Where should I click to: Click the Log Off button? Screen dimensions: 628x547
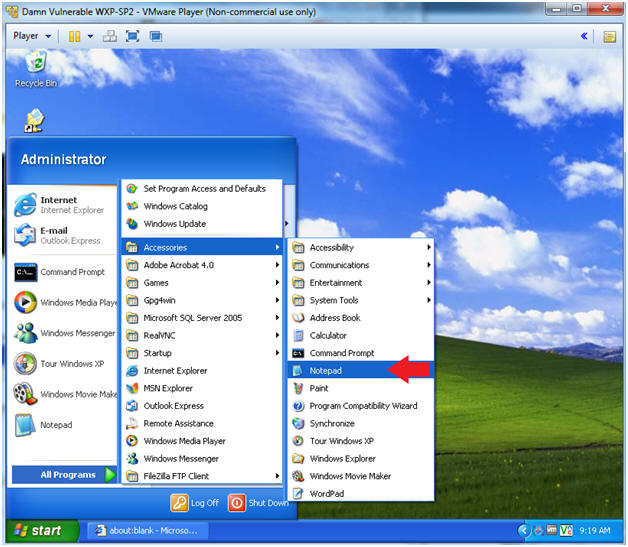click(195, 503)
